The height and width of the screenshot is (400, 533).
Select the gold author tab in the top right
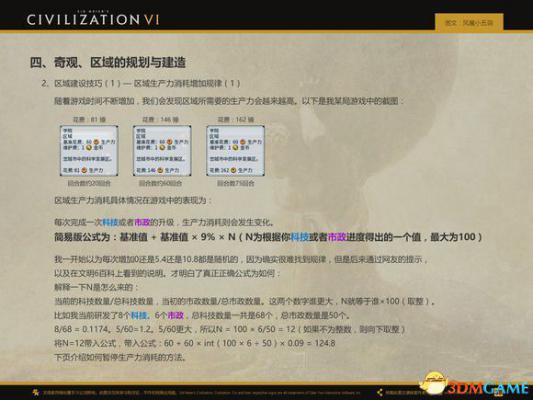[469, 23]
